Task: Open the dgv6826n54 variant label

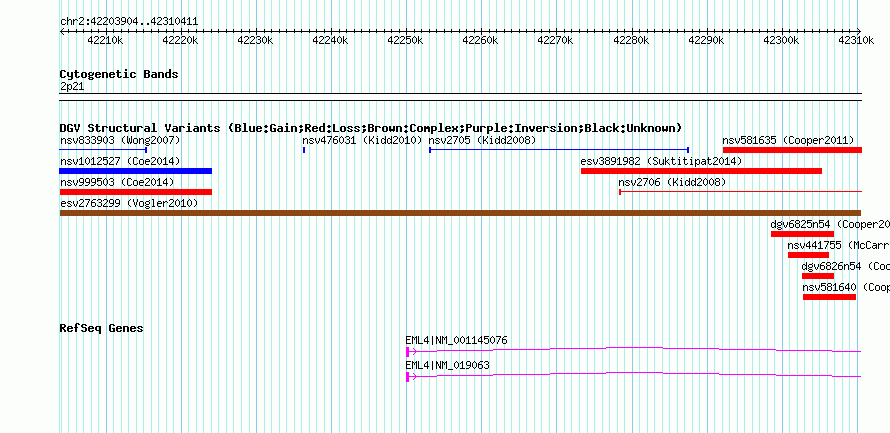Action: 846,266
